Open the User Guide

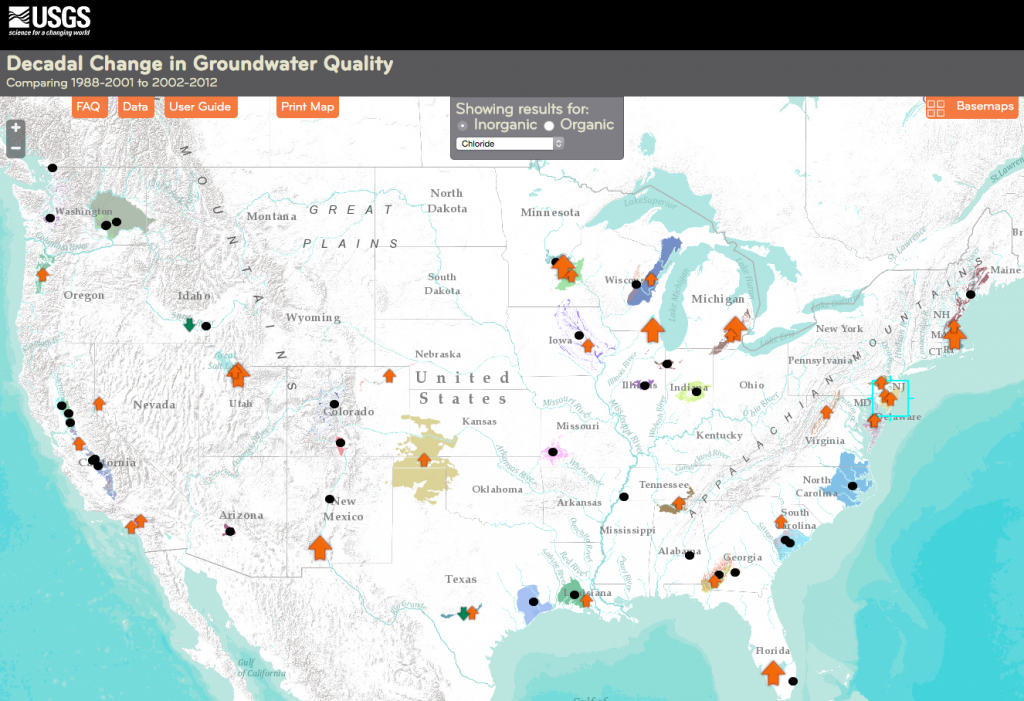pyautogui.click(x=200, y=107)
